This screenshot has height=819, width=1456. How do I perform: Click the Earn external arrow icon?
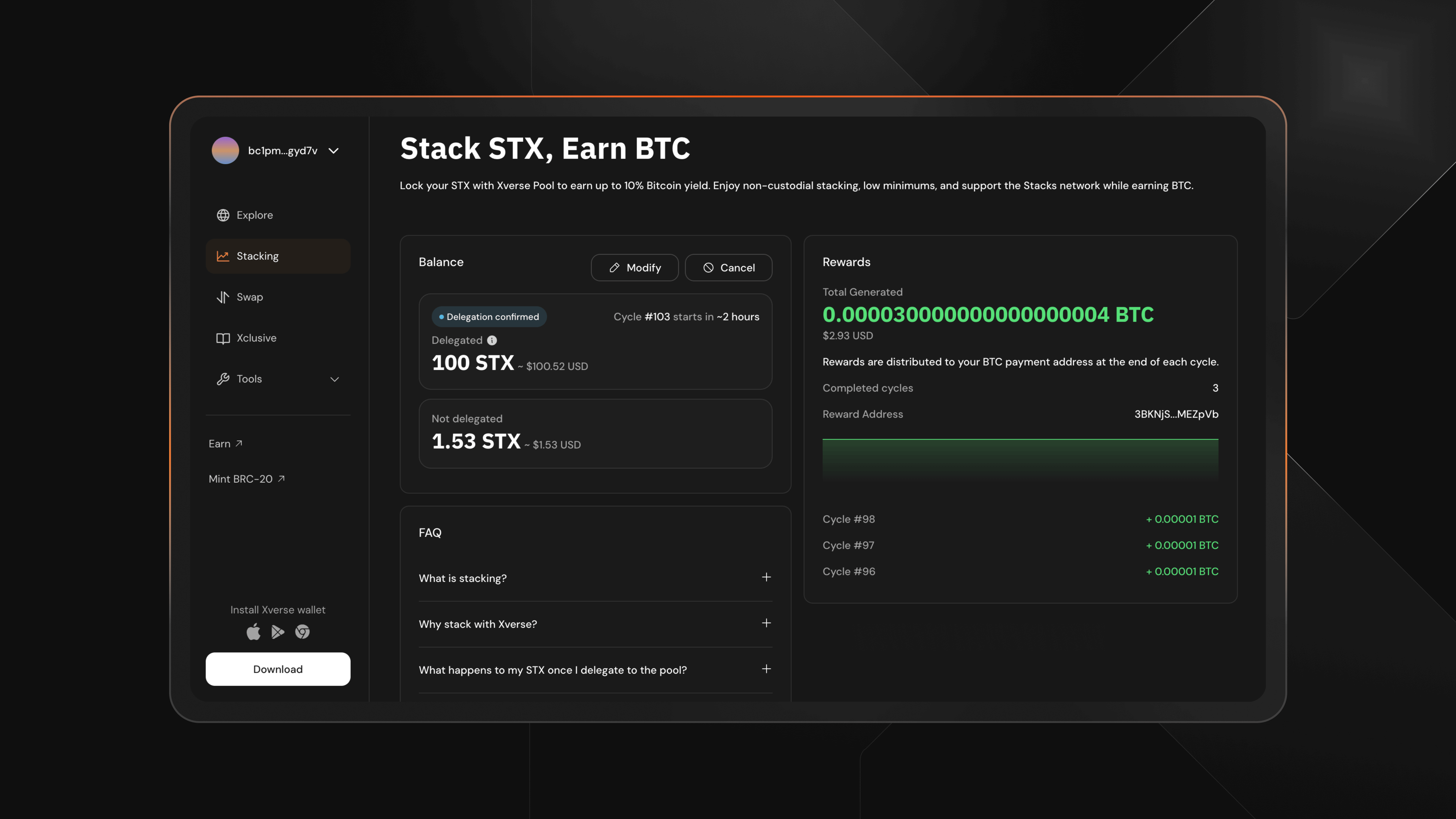pos(239,444)
